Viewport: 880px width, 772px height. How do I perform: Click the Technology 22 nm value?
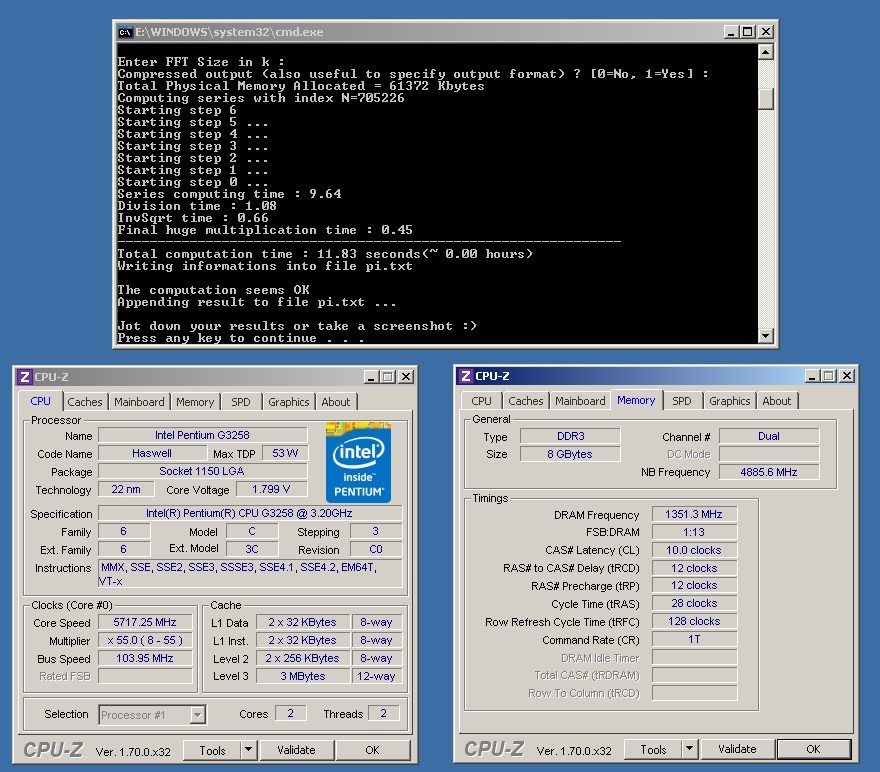coord(126,489)
